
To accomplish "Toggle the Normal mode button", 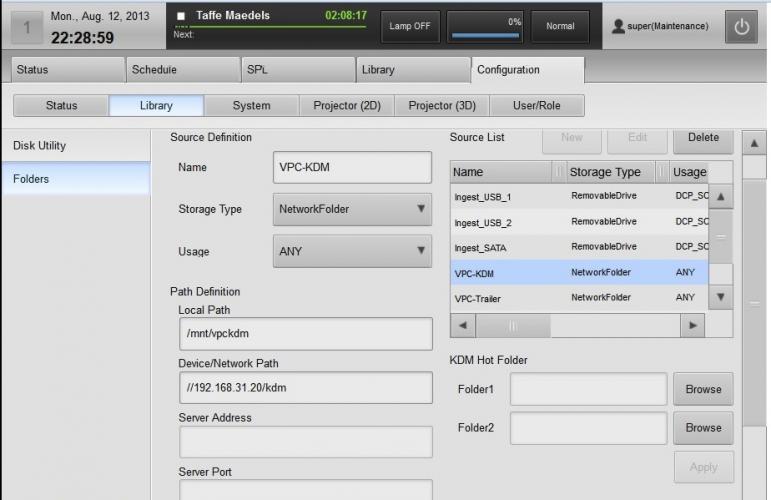I will click(560, 27).
